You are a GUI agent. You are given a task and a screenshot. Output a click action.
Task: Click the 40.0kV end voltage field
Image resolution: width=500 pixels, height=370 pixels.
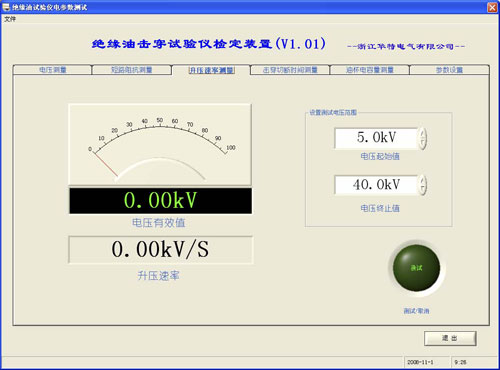point(376,185)
